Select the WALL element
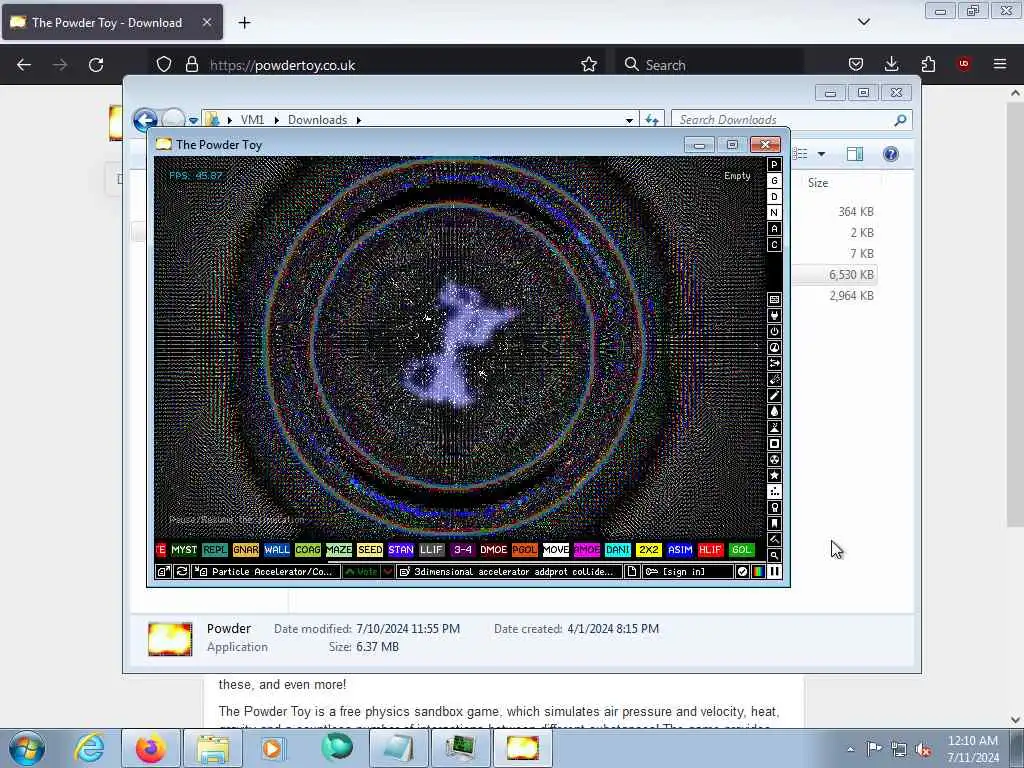This screenshot has width=1024, height=768. point(276,550)
